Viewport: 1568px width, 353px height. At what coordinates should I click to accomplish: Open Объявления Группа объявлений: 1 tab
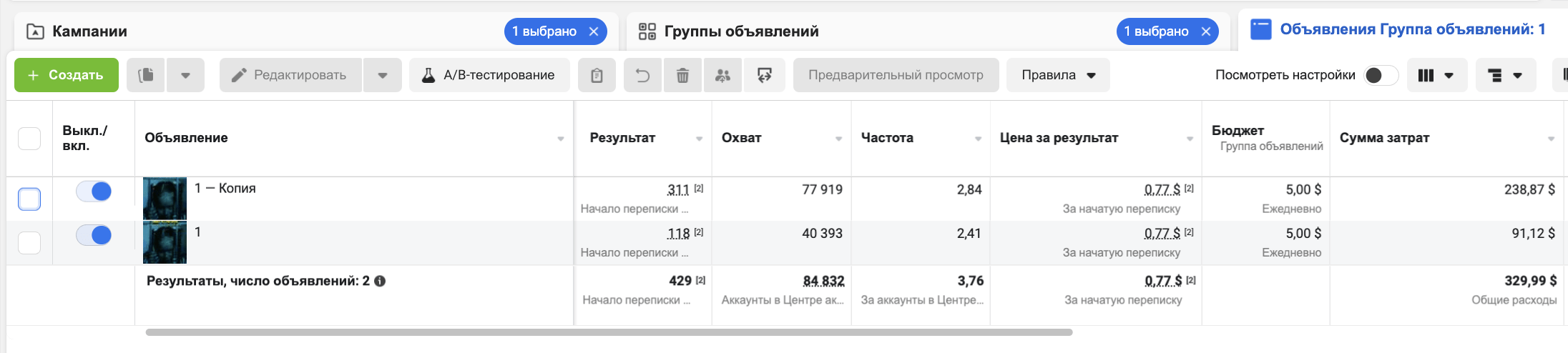point(1403,29)
